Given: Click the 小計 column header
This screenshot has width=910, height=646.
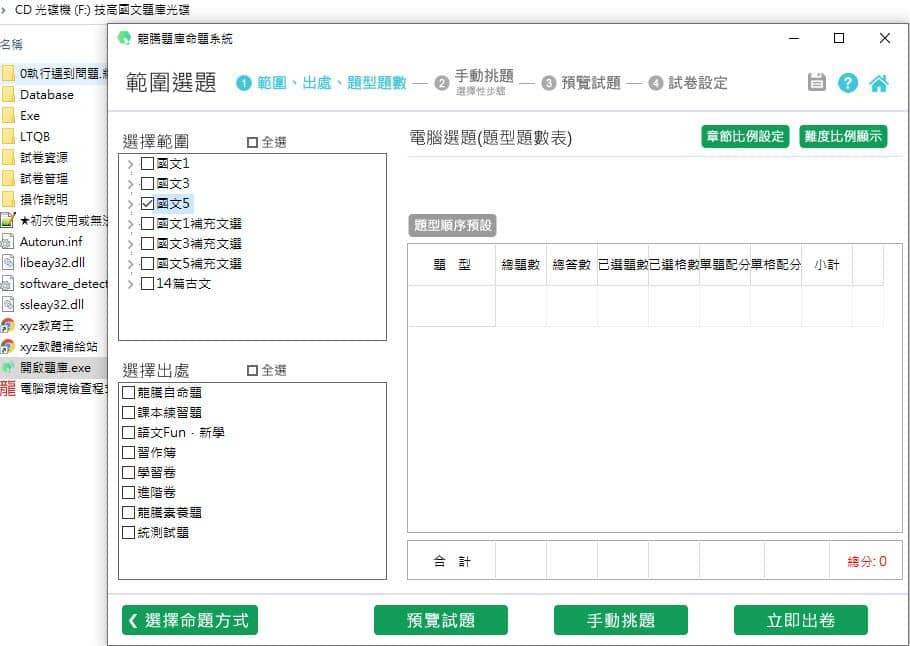Looking at the screenshot, I should (x=827, y=265).
